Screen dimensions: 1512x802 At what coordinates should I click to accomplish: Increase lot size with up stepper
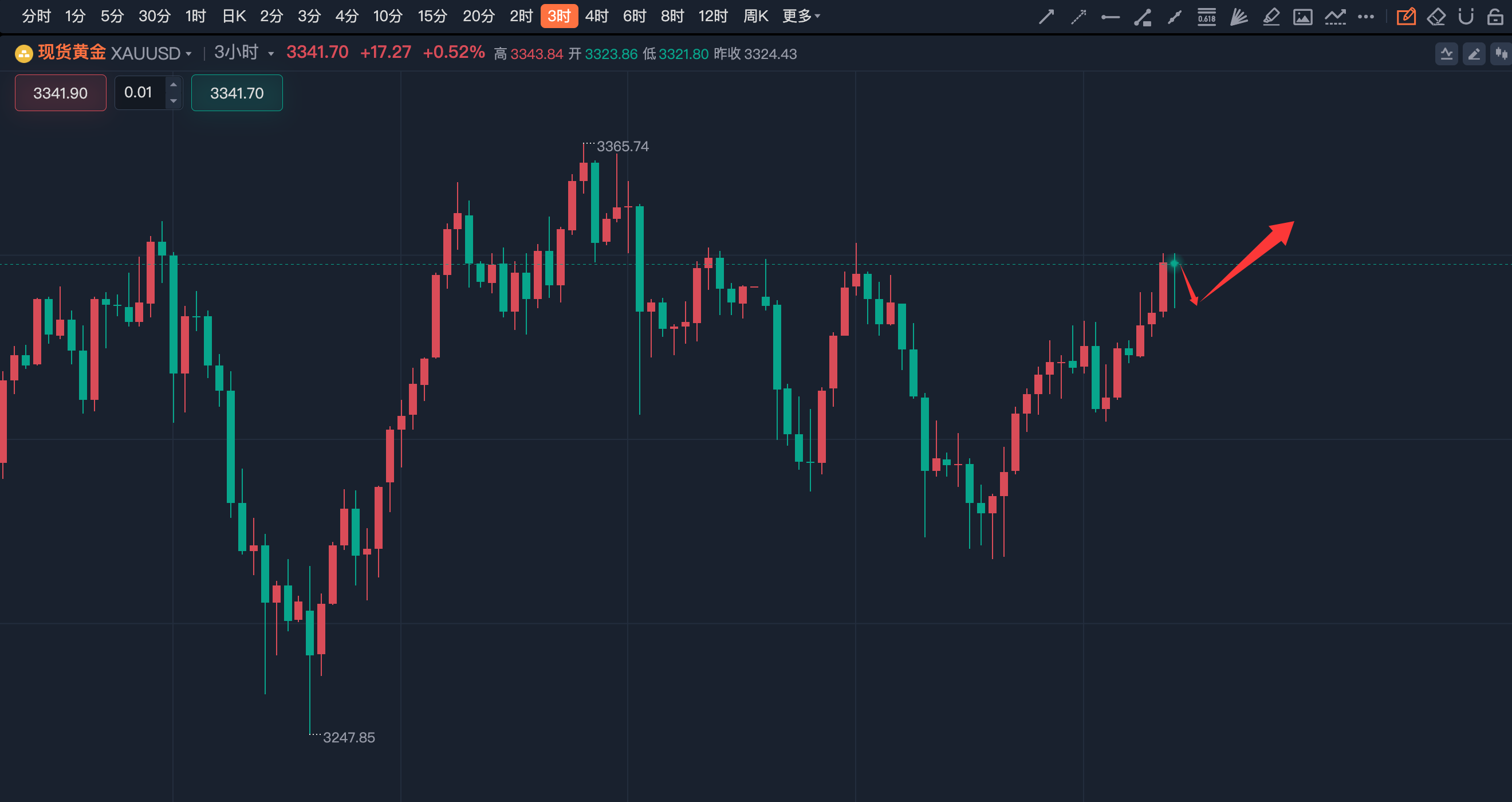(173, 85)
